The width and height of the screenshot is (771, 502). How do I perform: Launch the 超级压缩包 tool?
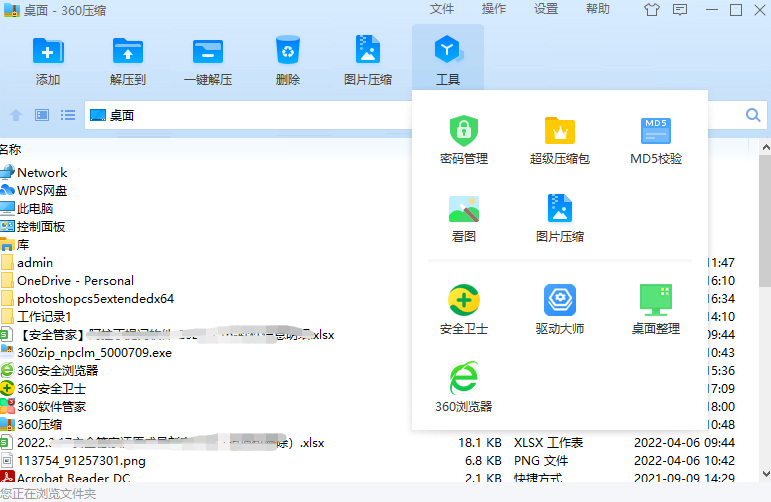(560, 140)
